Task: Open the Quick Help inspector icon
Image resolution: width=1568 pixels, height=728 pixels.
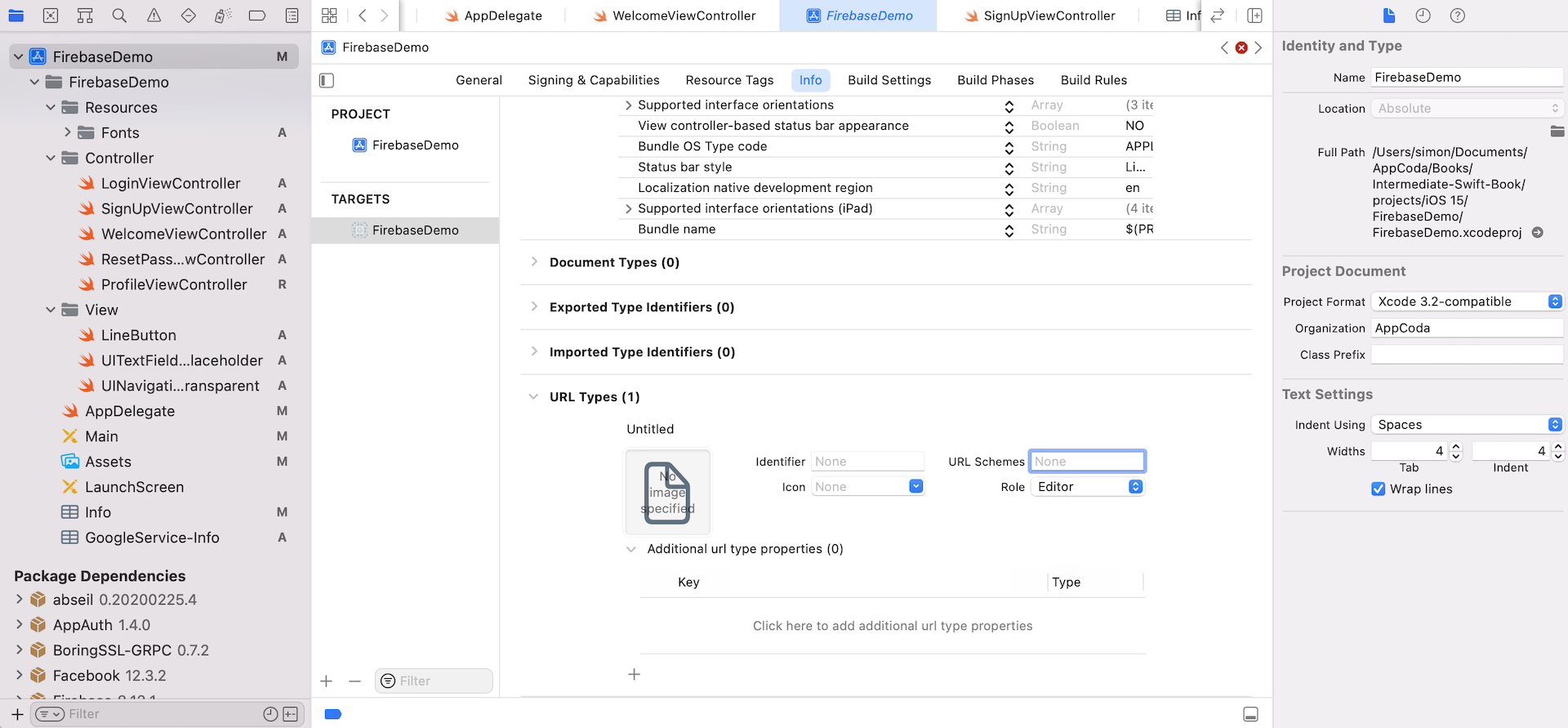Action: click(x=1457, y=16)
